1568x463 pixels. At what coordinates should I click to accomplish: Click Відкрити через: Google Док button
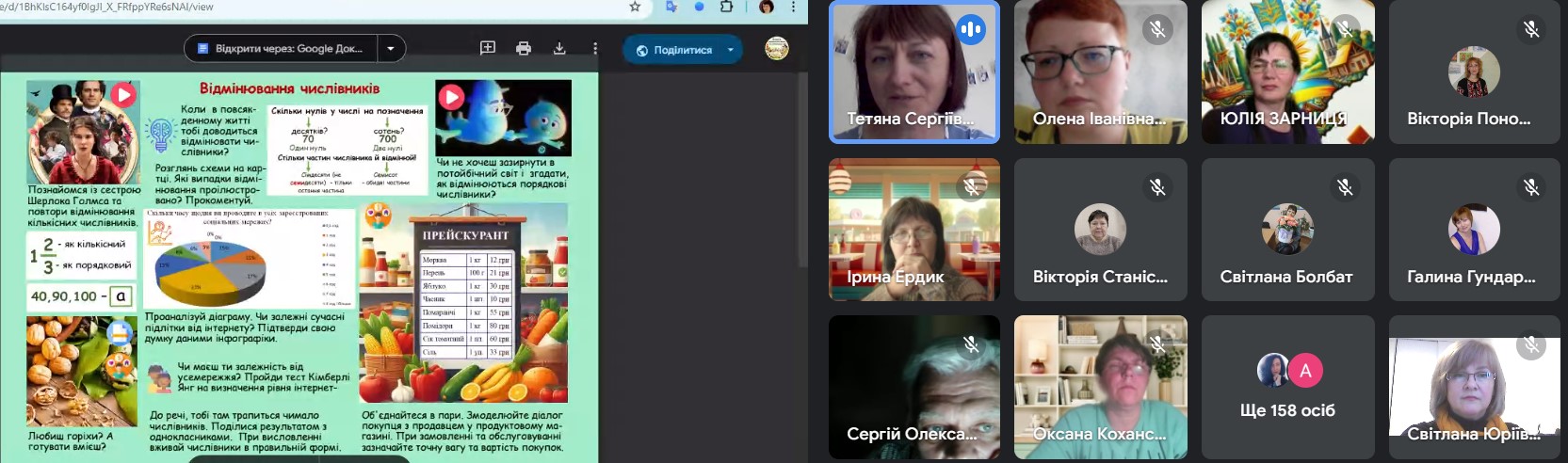[x=281, y=49]
